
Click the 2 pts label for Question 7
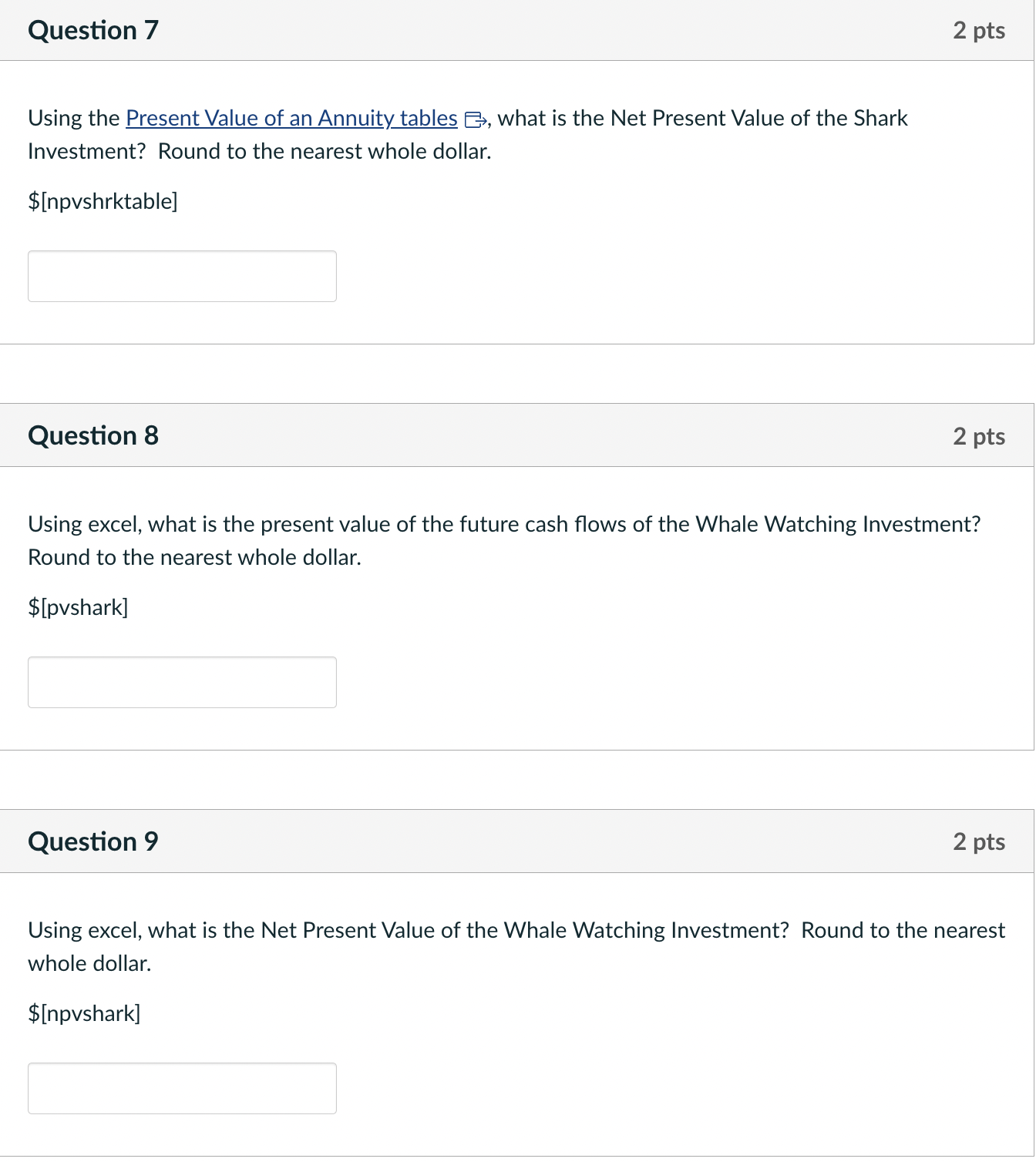980,30
